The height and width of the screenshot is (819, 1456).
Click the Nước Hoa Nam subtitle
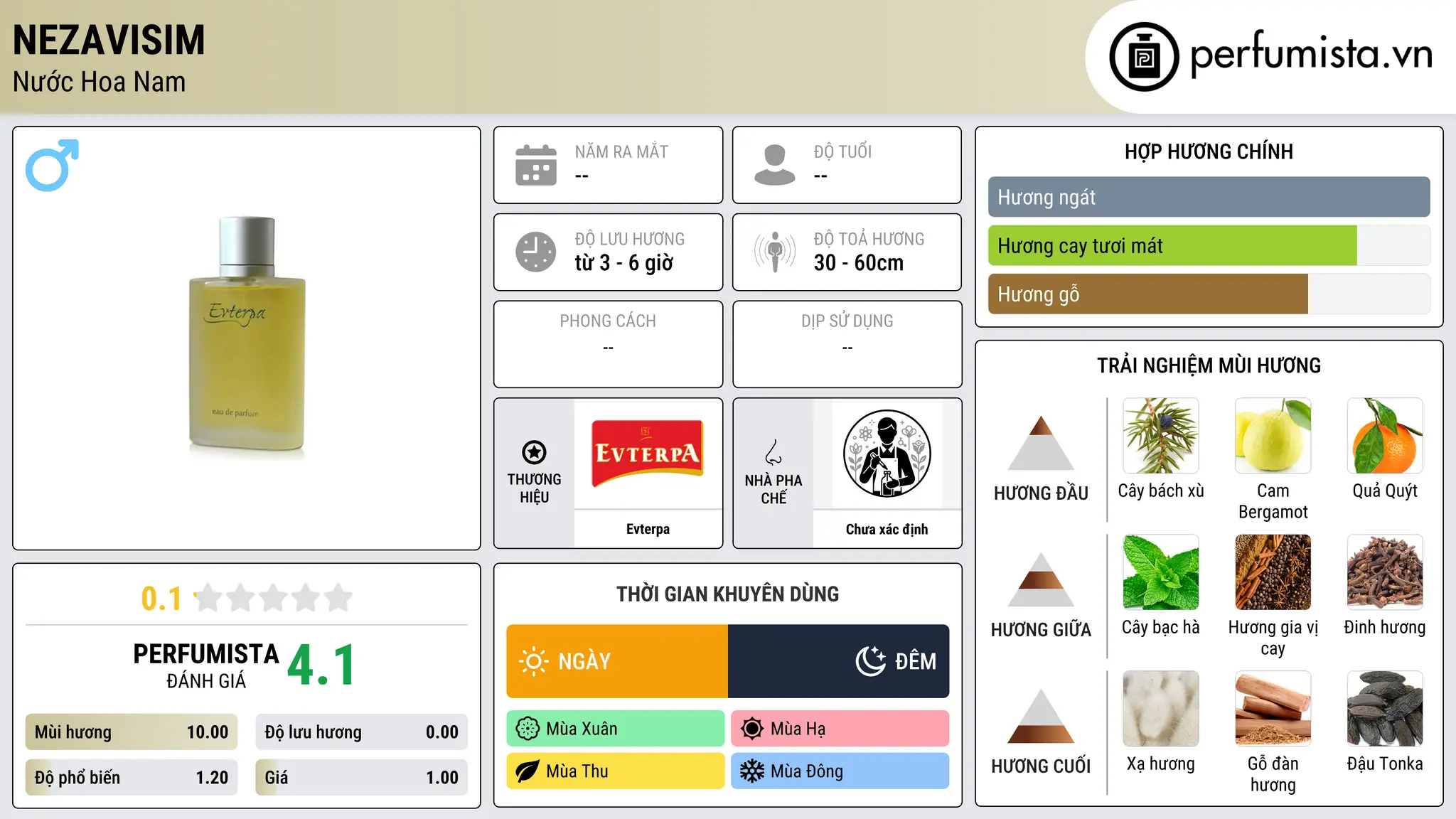[x=100, y=82]
